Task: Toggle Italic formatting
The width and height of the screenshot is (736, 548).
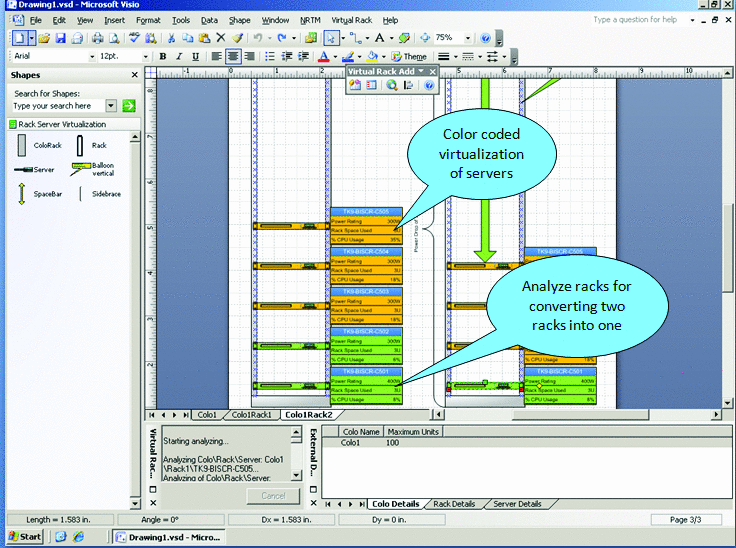Action: point(179,57)
